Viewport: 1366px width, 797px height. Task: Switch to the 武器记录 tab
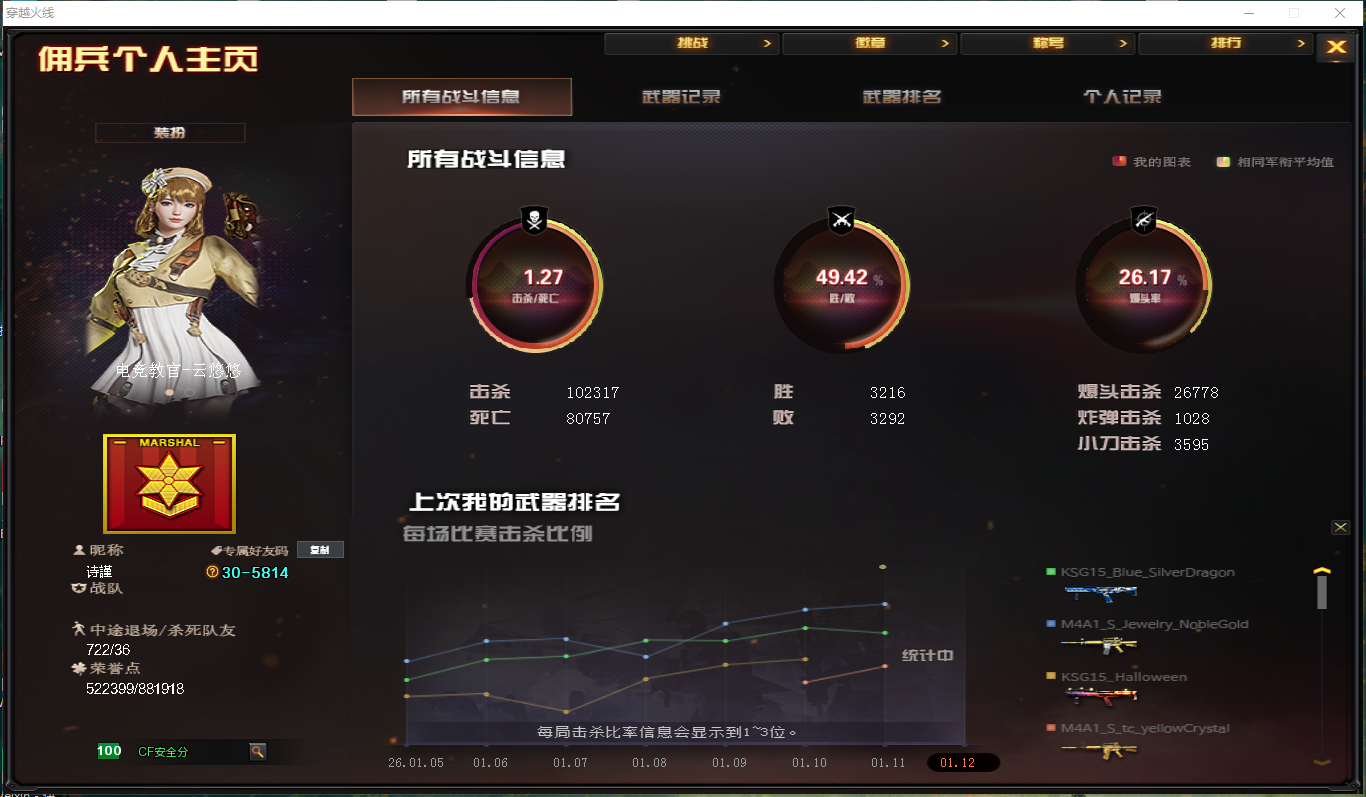(x=681, y=96)
